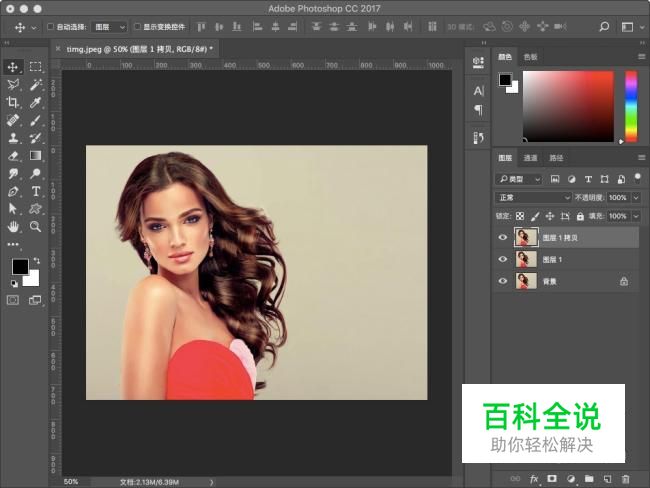Enable the 自动选择 checkbox
Image resolution: width=650 pixels, height=488 pixels.
[x=52, y=27]
